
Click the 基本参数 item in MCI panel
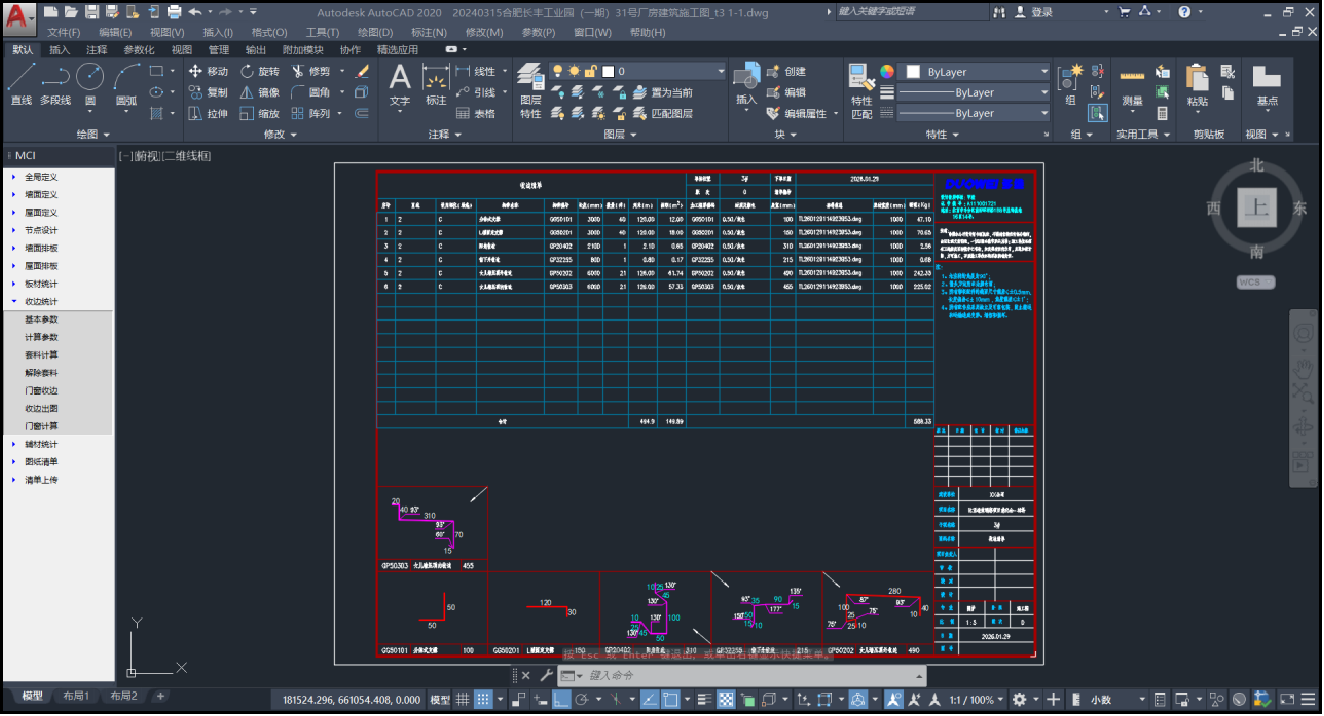pyautogui.click(x=42, y=319)
